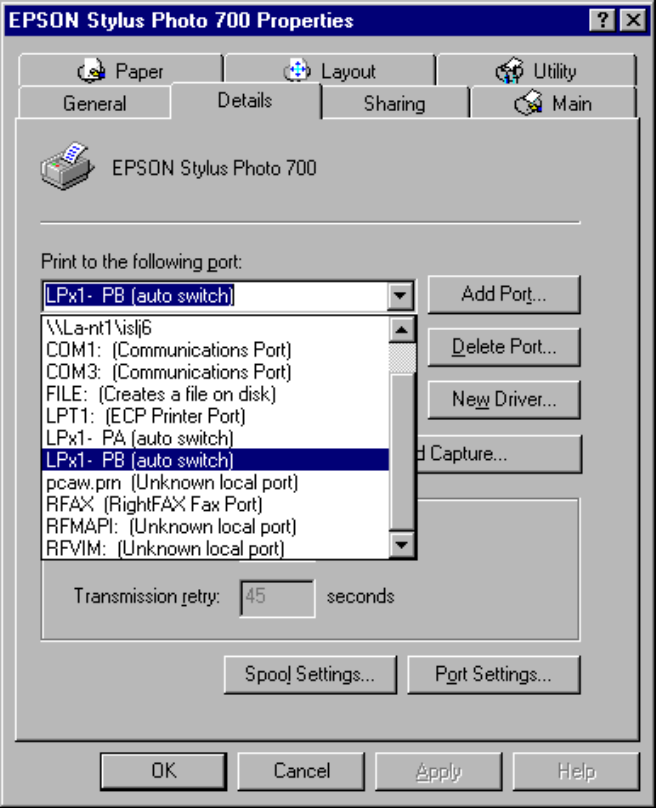Image resolution: width=656 pixels, height=808 pixels.
Task: Close the Properties dialog with X
Action: click(x=633, y=21)
